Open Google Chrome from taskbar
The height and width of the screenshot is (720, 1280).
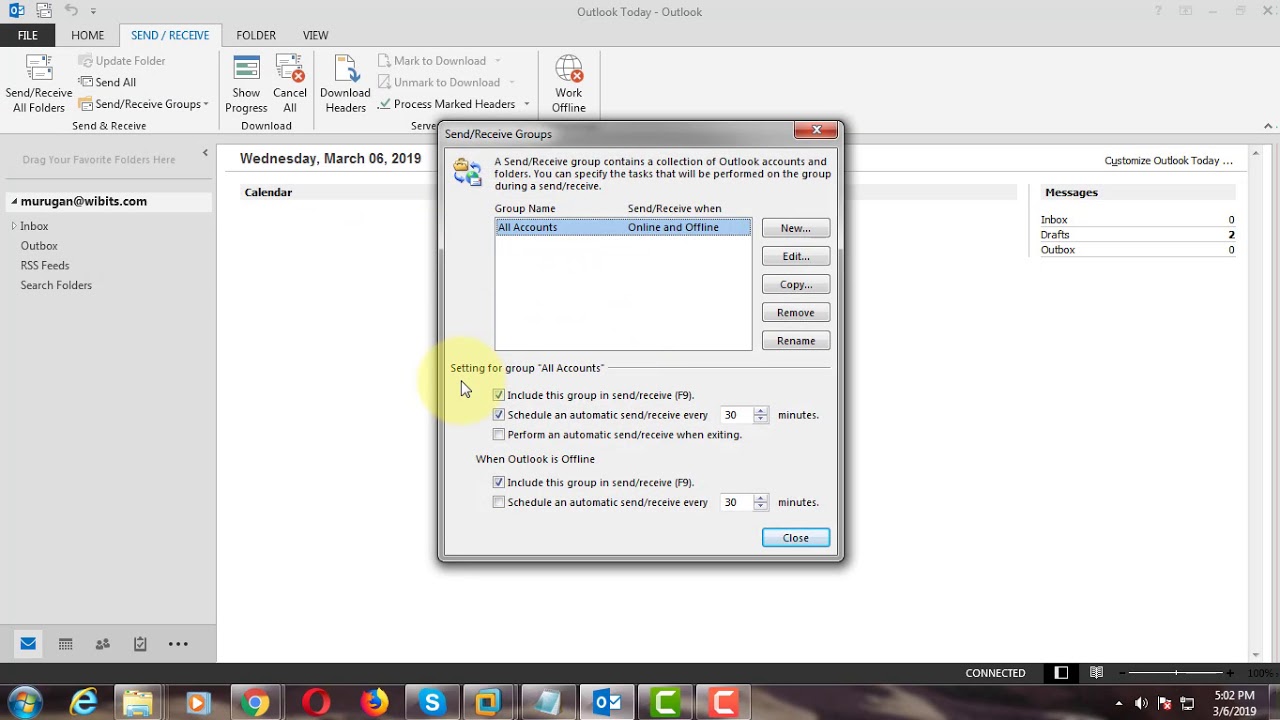point(255,703)
